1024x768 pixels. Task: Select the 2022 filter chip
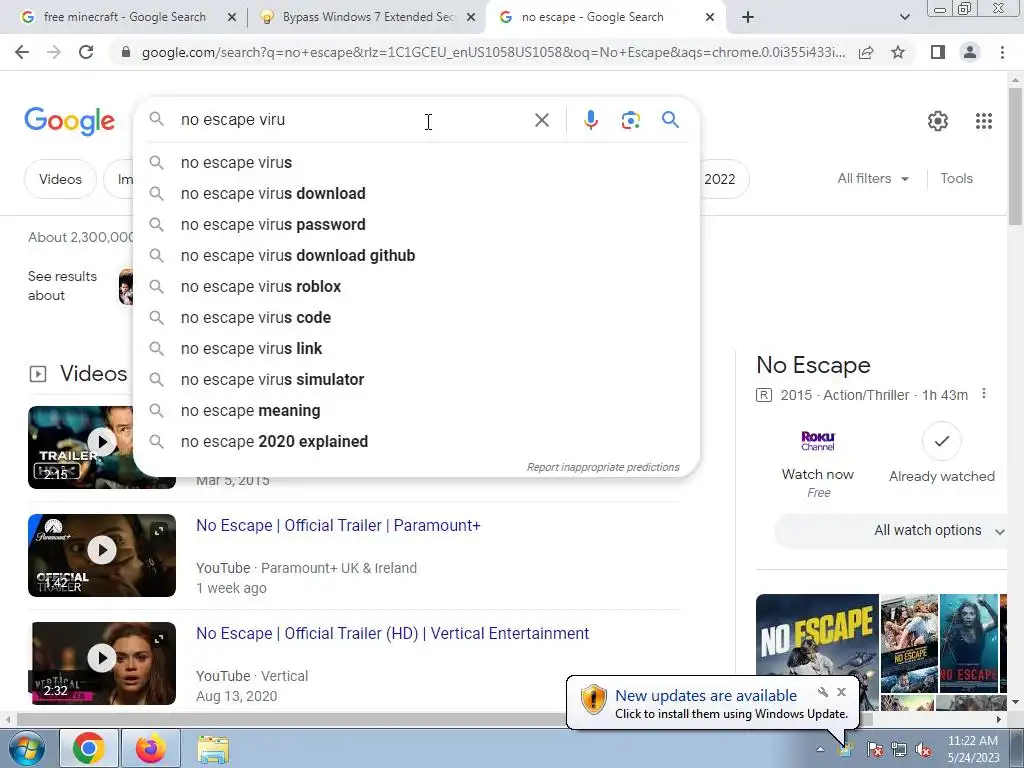point(720,179)
